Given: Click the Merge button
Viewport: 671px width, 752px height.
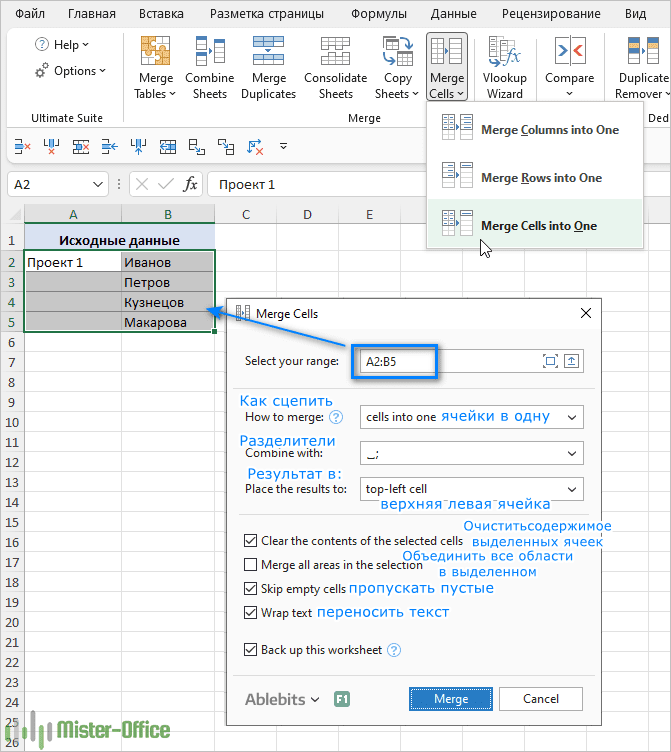Looking at the screenshot, I should 451,699.
